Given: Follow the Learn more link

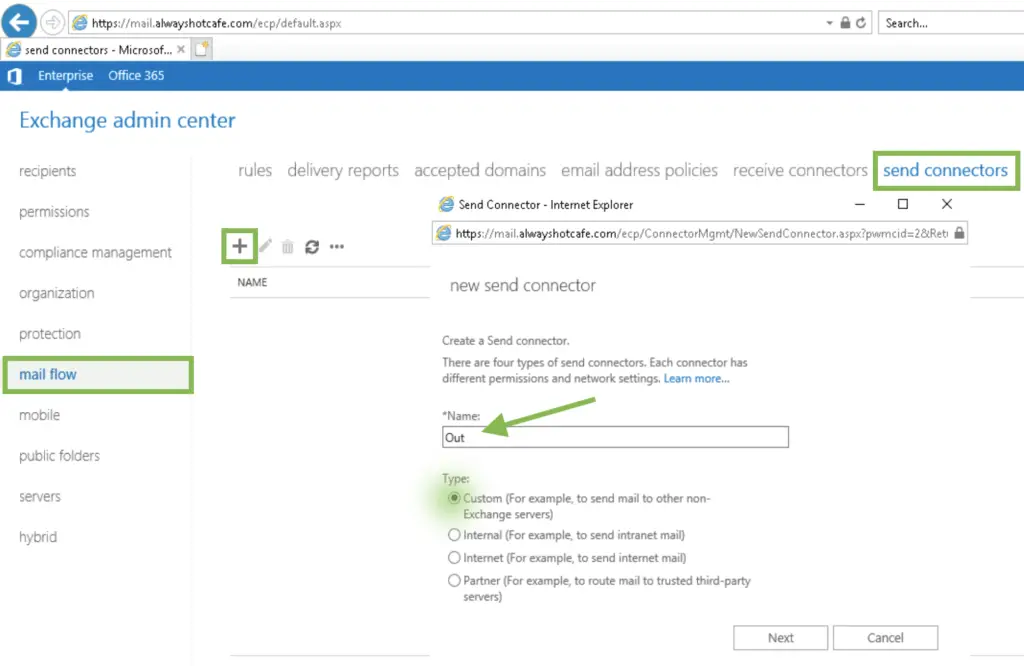Looking at the screenshot, I should 696,379.
